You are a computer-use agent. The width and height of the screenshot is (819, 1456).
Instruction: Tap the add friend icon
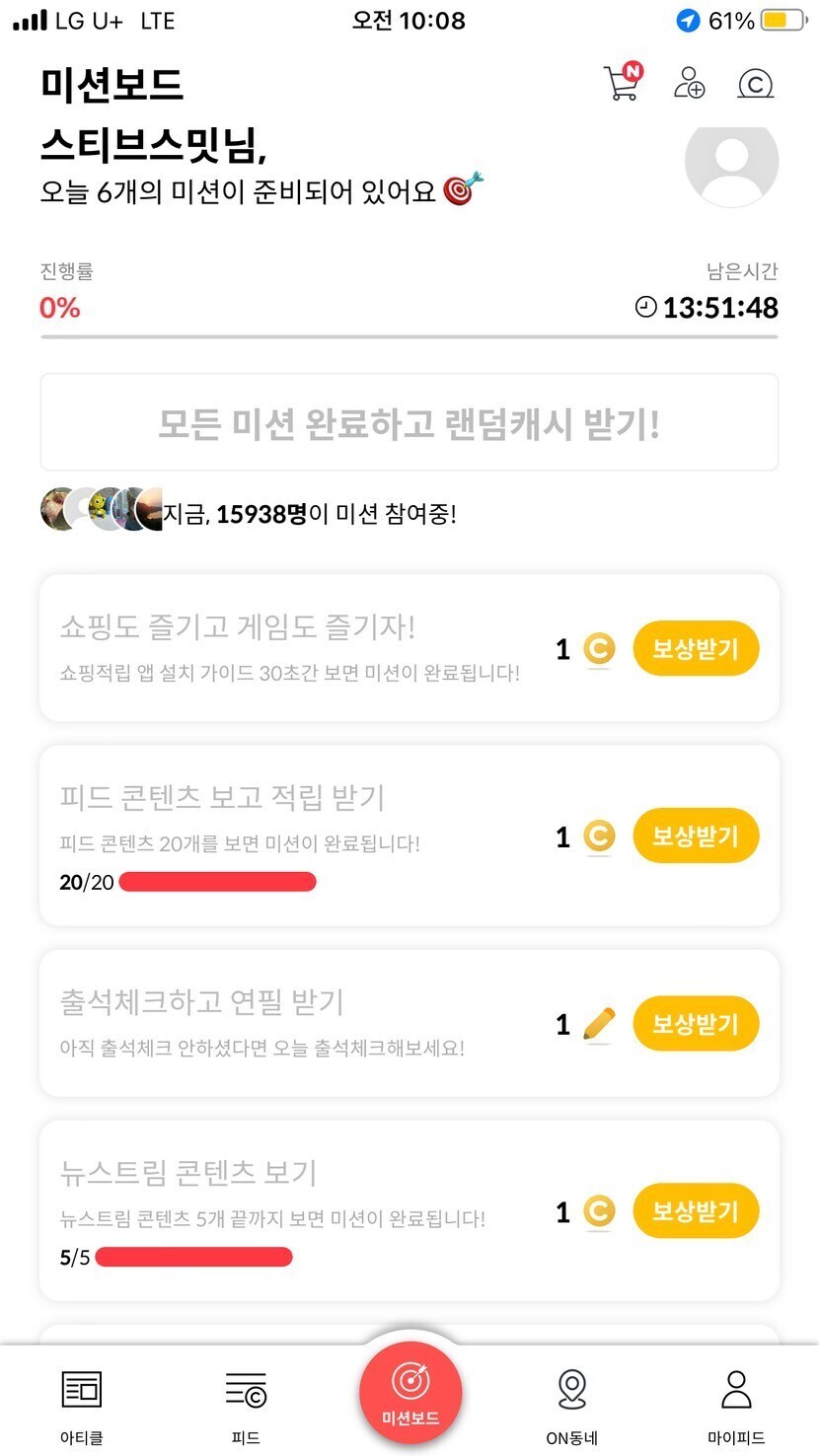(x=689, y=83)
